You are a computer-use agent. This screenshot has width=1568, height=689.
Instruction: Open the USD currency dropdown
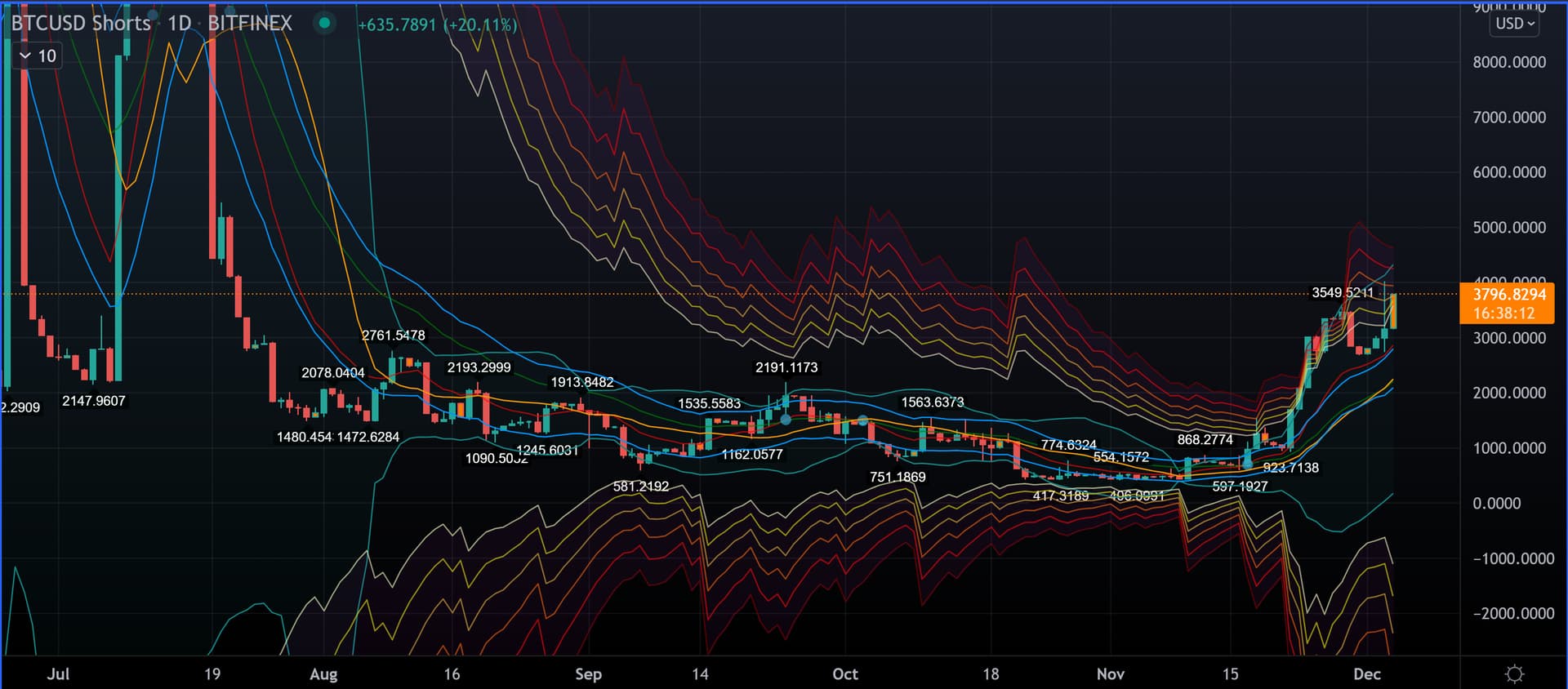(x=1514, y=24)
